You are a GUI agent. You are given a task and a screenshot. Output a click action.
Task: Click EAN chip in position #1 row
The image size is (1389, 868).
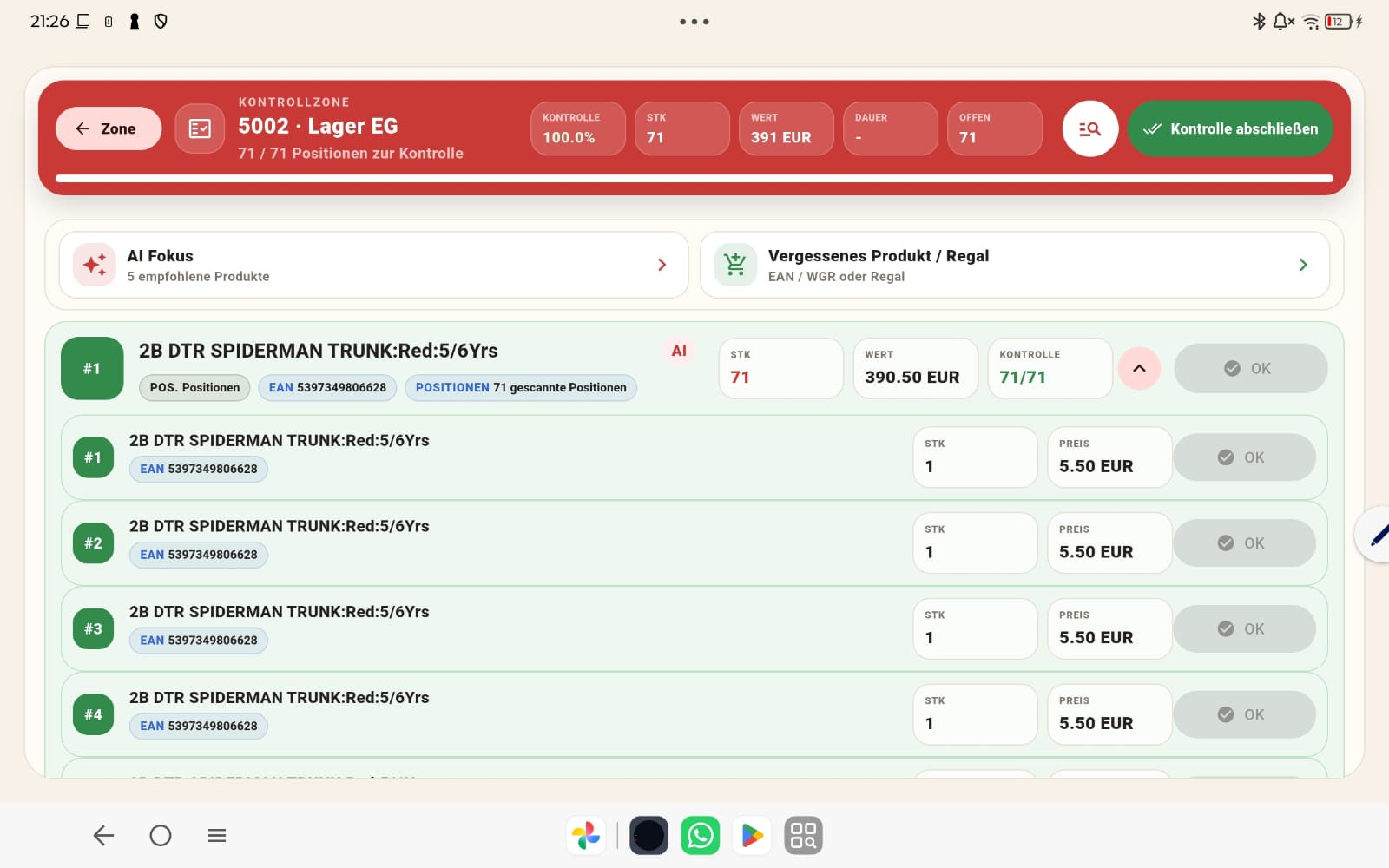[199, 469]
